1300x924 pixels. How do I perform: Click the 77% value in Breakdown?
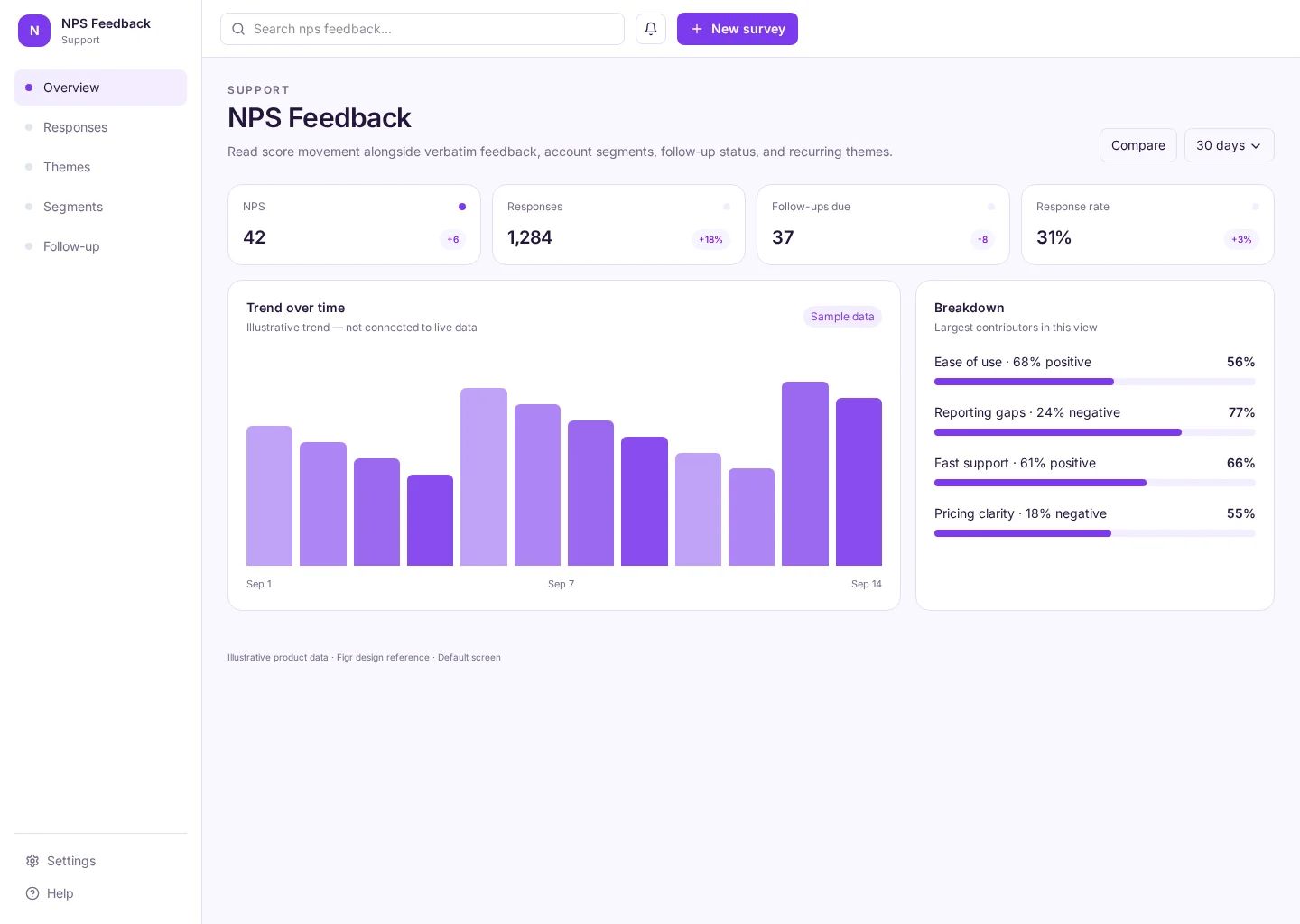click(x=1241, y=412)
